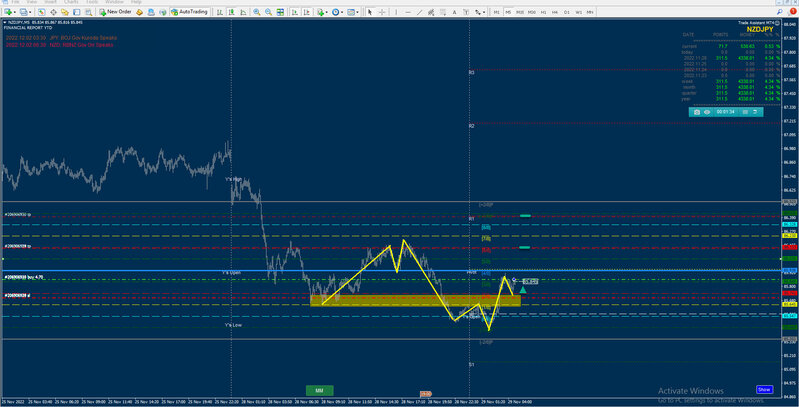
Task: Switch to the M30 timeframe
Action: [x=531, y=12]
